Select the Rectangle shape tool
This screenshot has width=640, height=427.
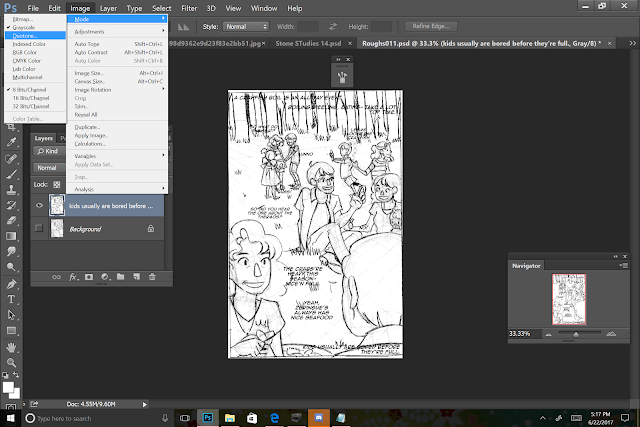coord(11,330)
